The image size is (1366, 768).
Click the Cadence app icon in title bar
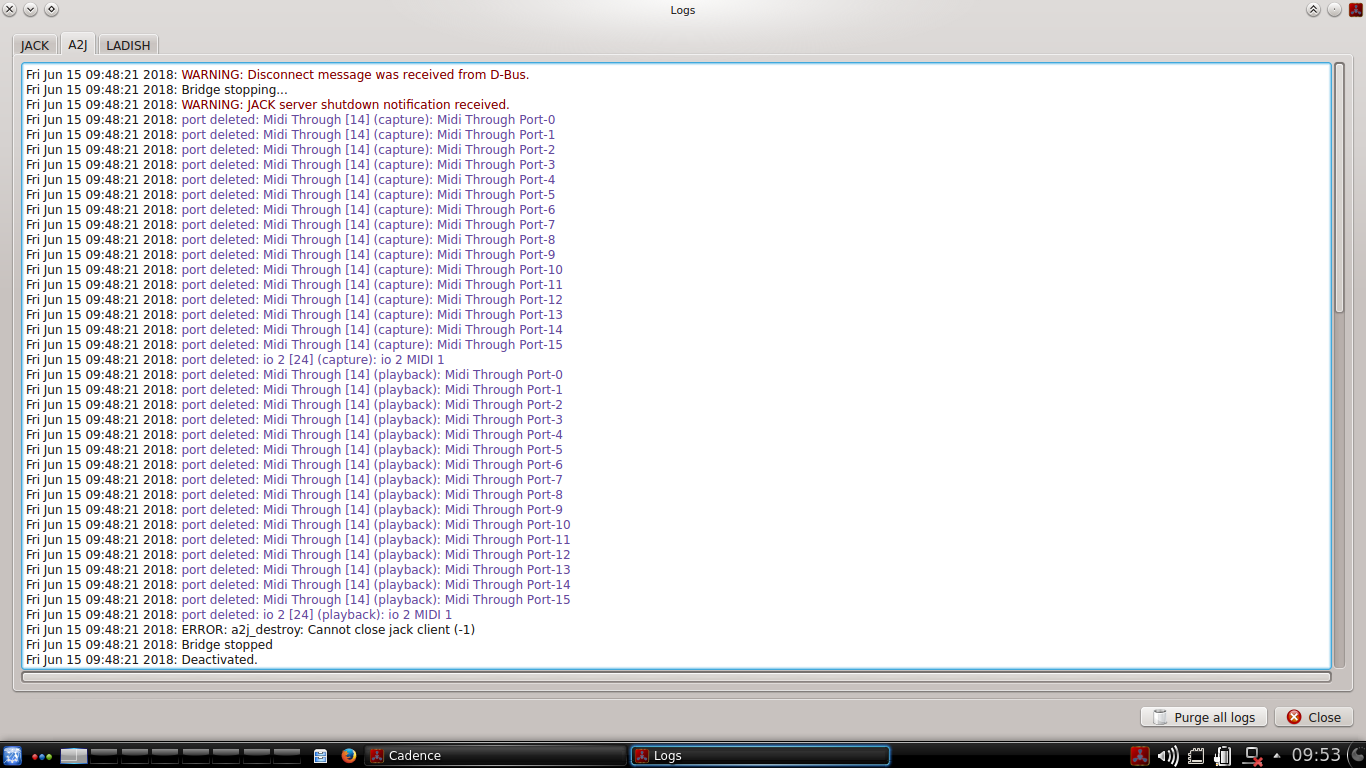click(1356, 10)
